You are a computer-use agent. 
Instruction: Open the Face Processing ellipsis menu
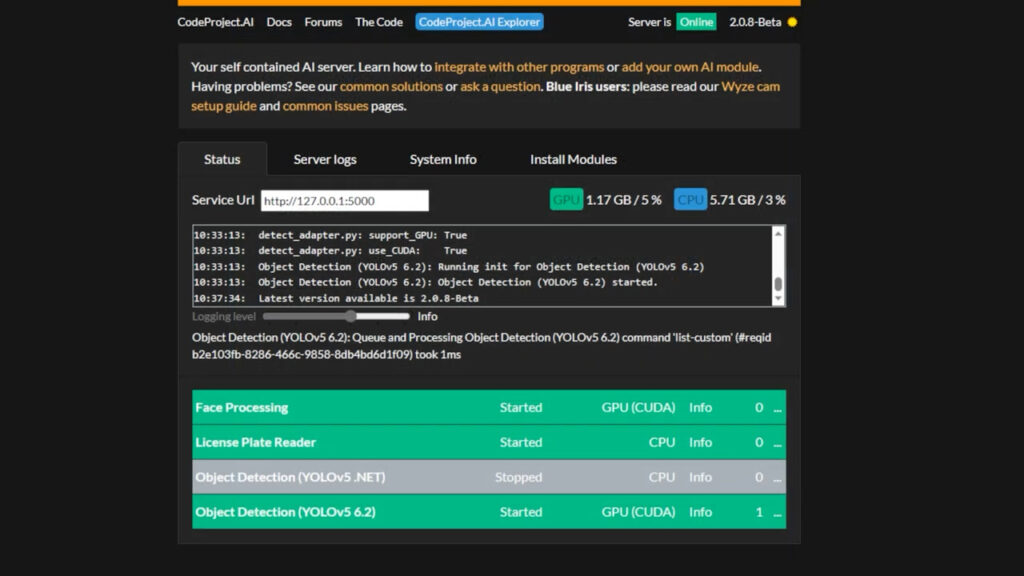(777, 408)
